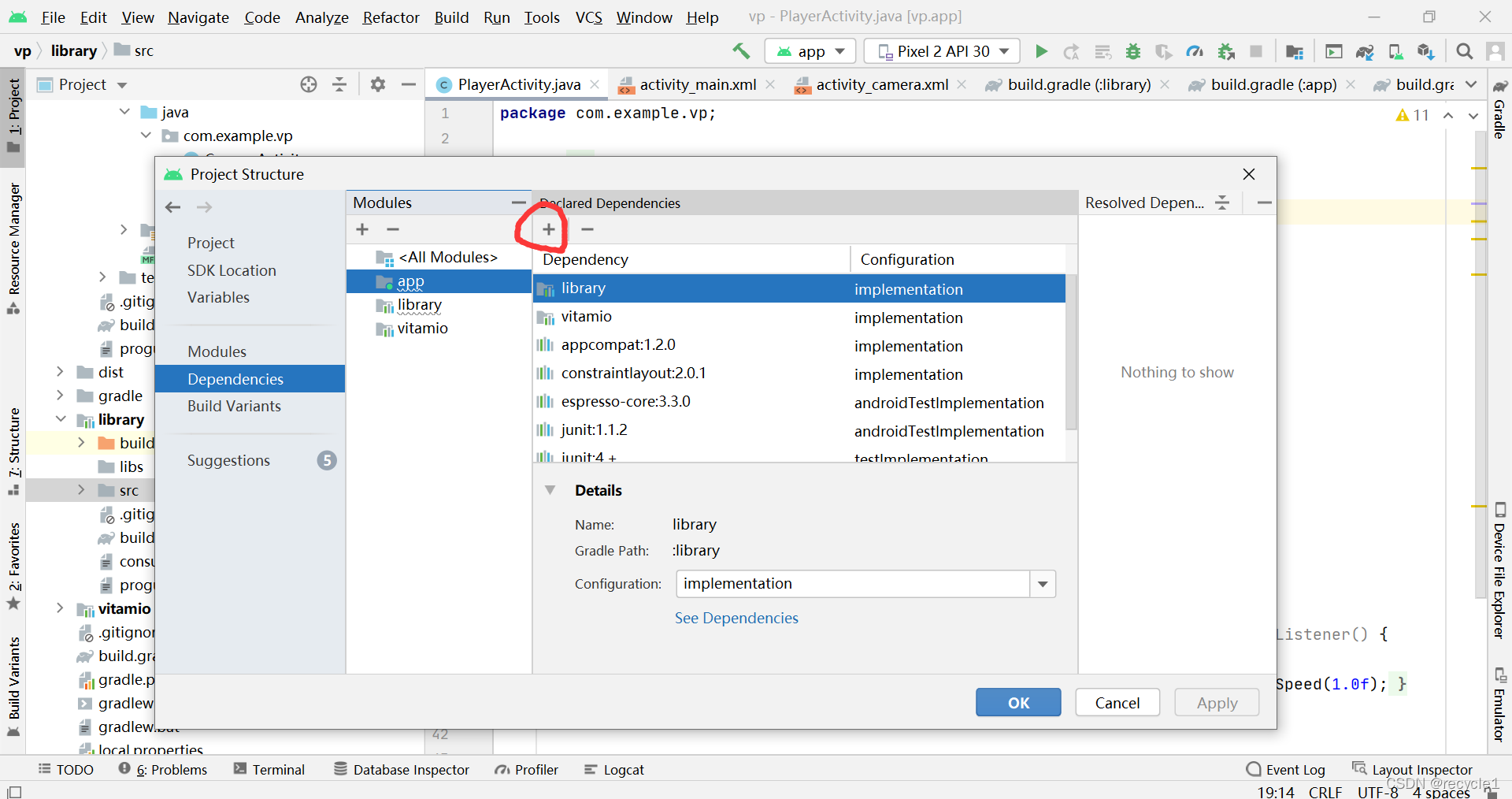The width and height of the screenshot is (1512, 799).
Task: Open the AVD Manager icon
Action: pos(1395,51)
